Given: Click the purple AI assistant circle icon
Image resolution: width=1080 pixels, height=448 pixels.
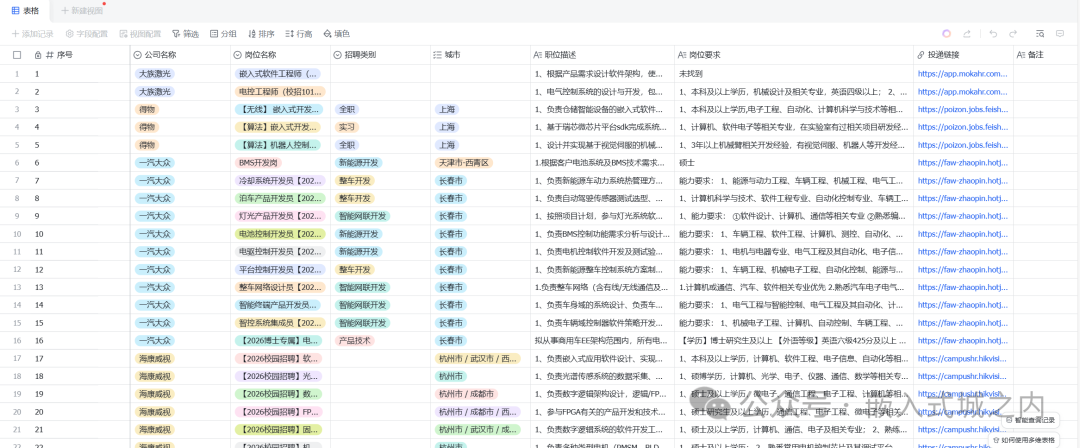Looking at the screenshot, I should click(x=947, y=34).
